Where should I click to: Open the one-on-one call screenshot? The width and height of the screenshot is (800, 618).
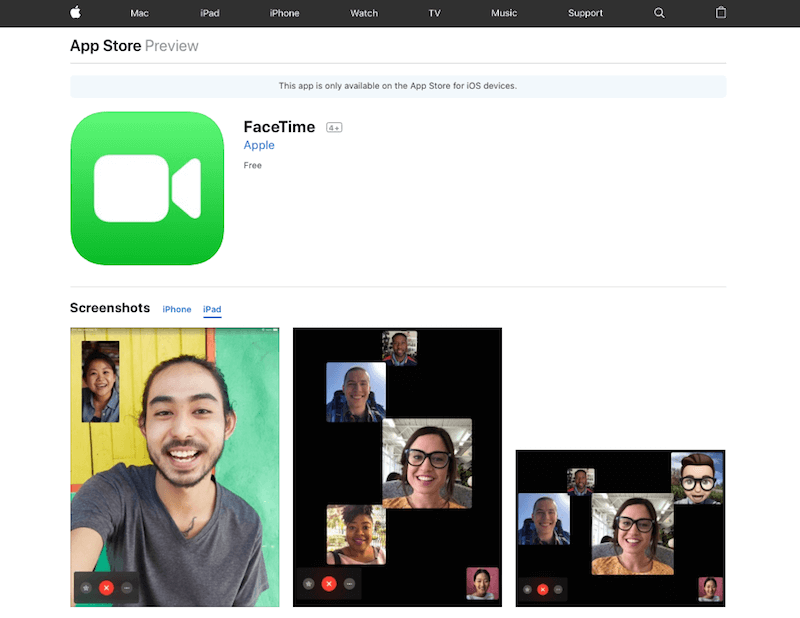point(174,467)
